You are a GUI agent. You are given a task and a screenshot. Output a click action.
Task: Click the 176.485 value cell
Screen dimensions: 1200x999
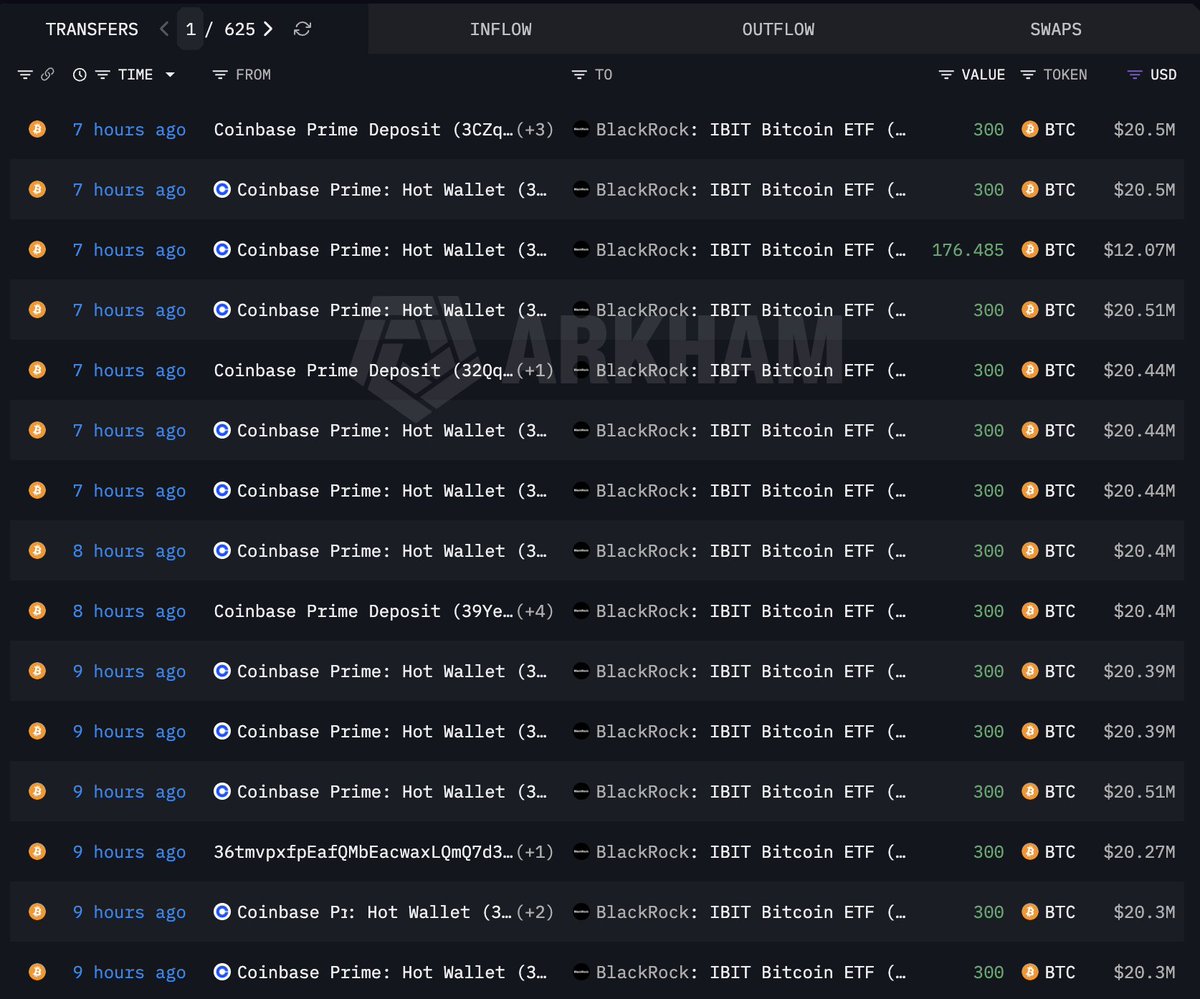click(968, 250)
